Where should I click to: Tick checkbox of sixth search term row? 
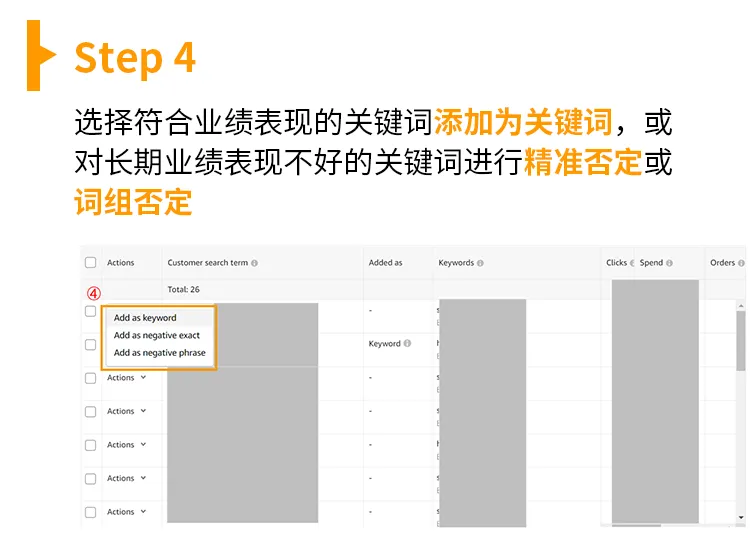(90, 479)
